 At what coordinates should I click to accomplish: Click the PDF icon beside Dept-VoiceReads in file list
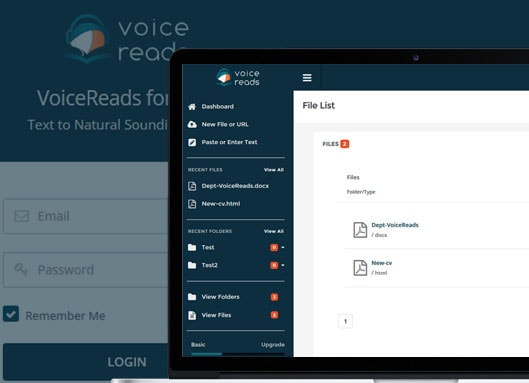click(x=360, y=230)
